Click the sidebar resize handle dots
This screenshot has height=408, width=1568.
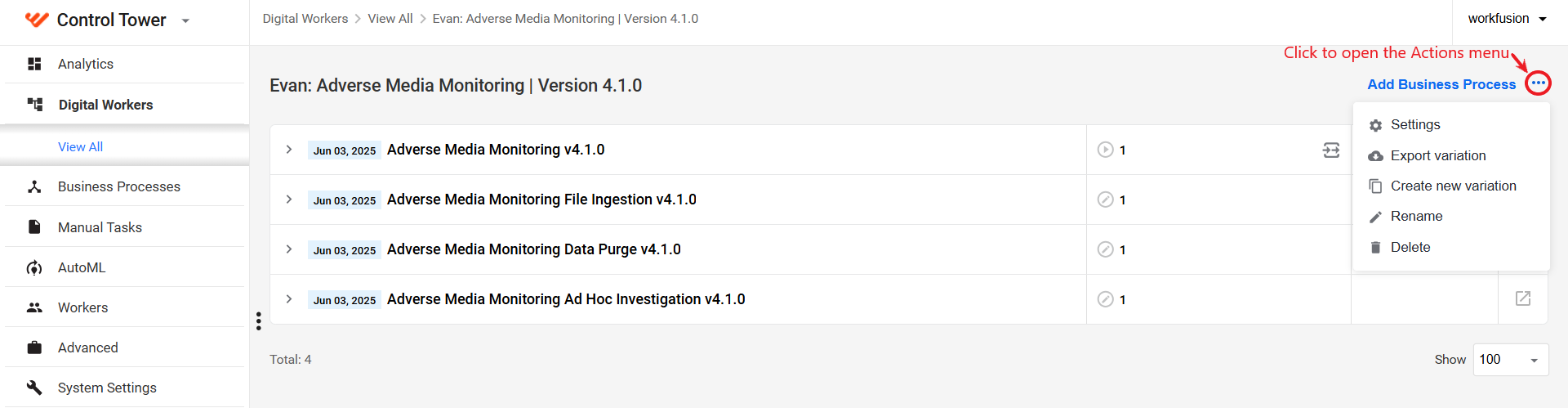259,321
